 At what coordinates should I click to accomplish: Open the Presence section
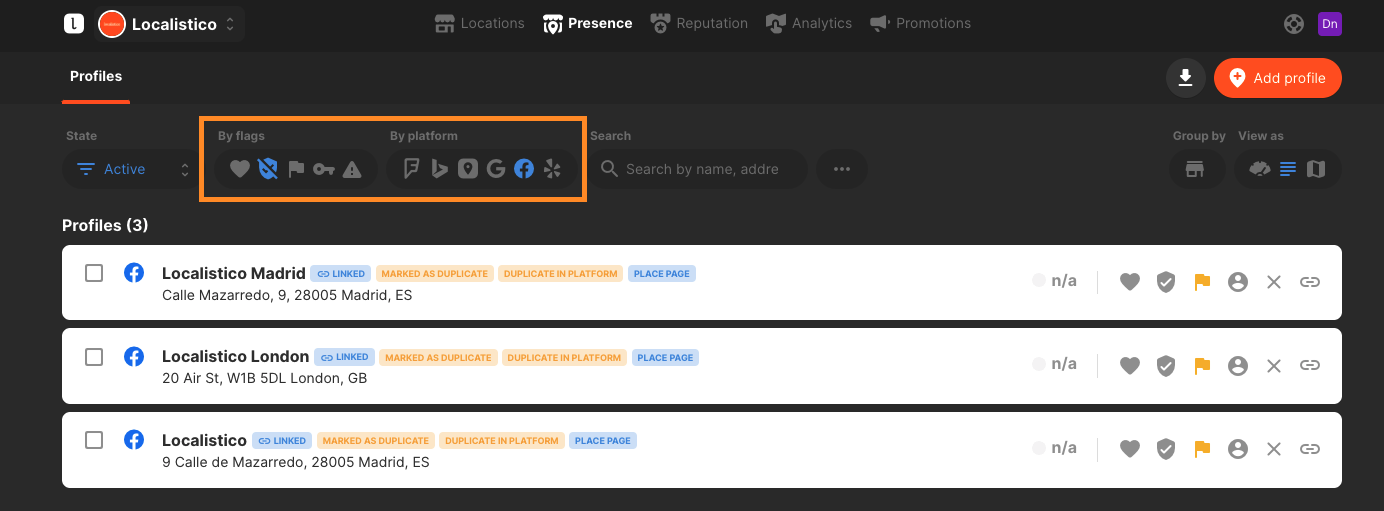588,23
